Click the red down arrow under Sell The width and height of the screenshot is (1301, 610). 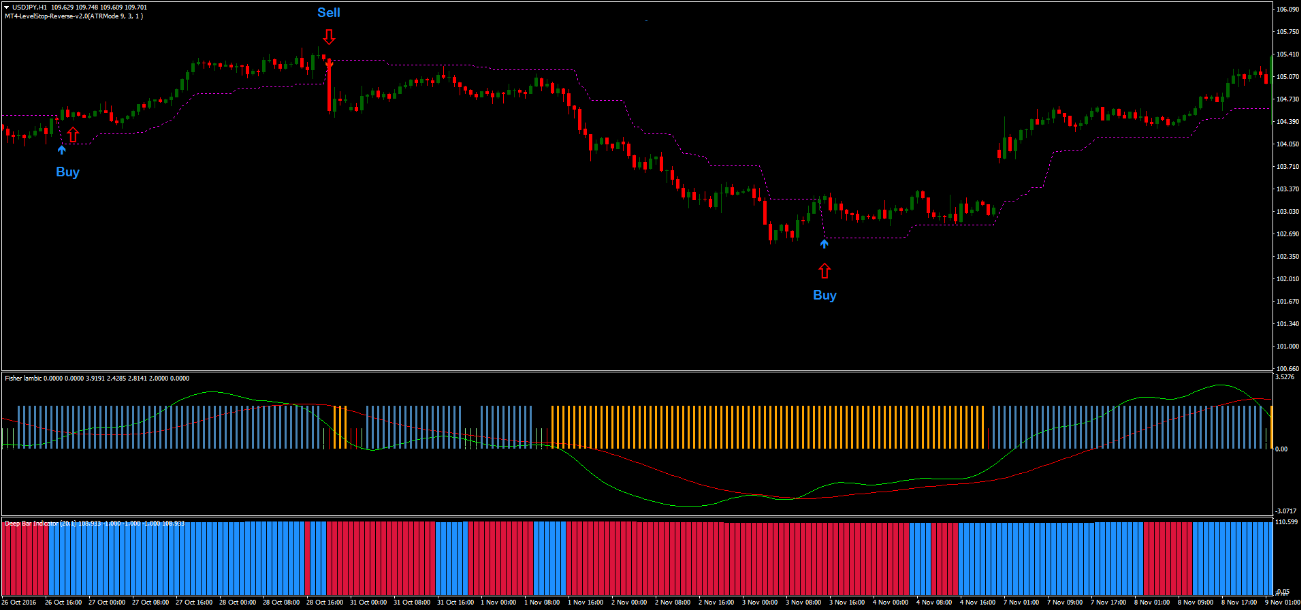tap(329, 36)
